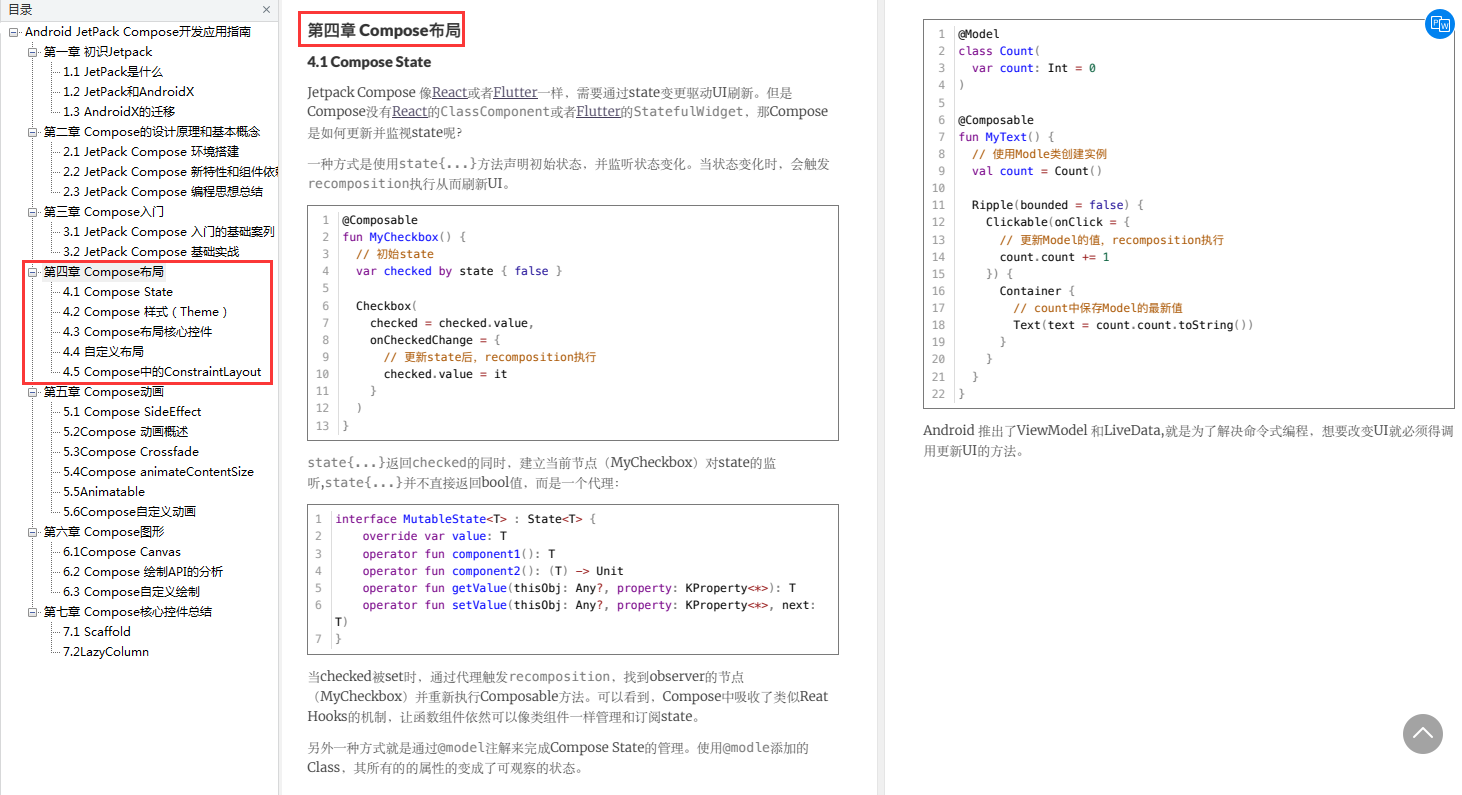This screenshot has height=795, width=1462.
Task: Close the 目录 panel with the X
Action: pos(266,10)
